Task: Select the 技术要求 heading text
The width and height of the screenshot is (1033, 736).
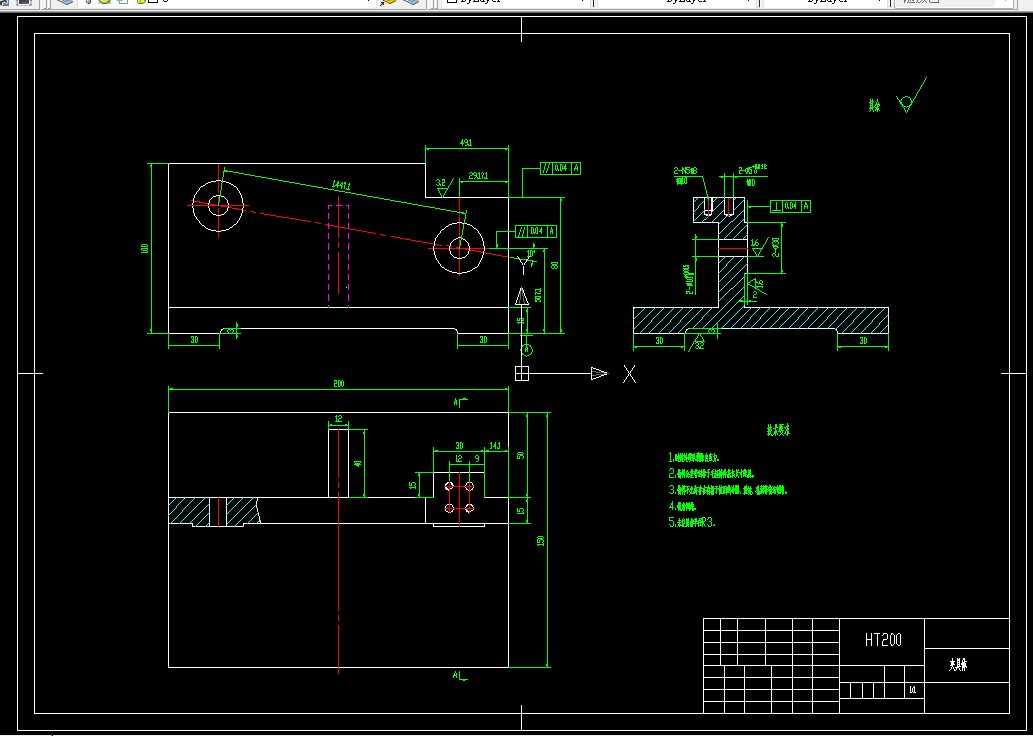Action: (778, 430)
